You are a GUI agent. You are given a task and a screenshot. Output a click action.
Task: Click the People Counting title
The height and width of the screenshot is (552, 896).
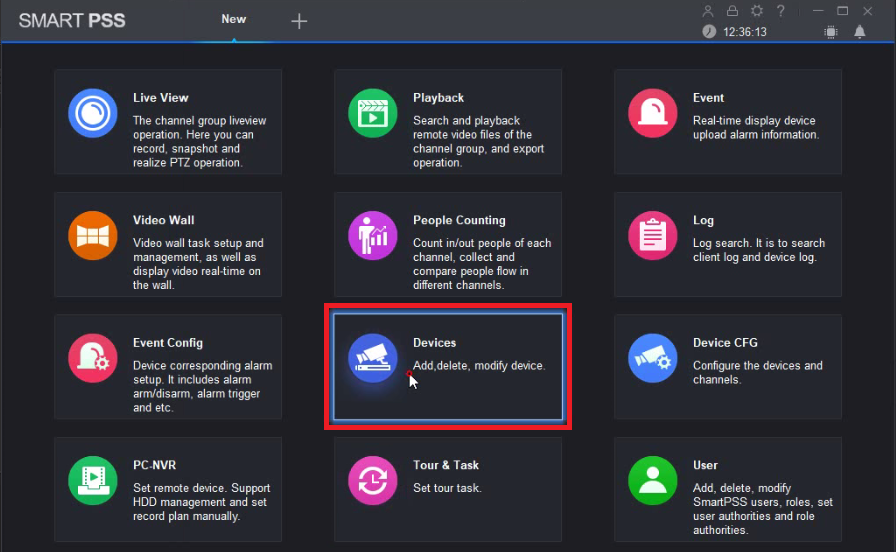[x=459, y=220]
